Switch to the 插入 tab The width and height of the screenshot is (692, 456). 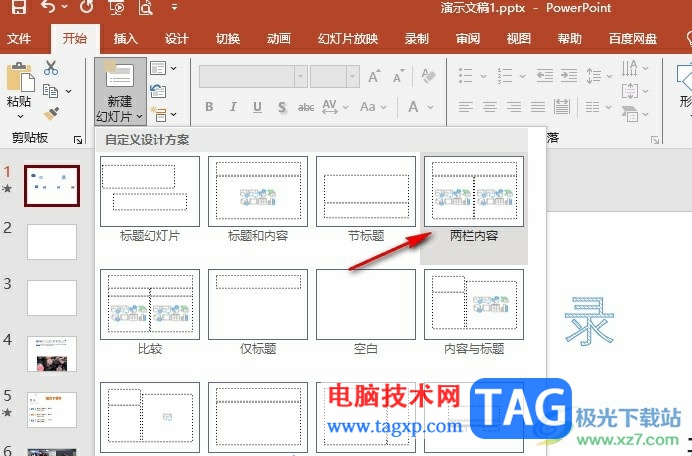[x=125, y=39]
